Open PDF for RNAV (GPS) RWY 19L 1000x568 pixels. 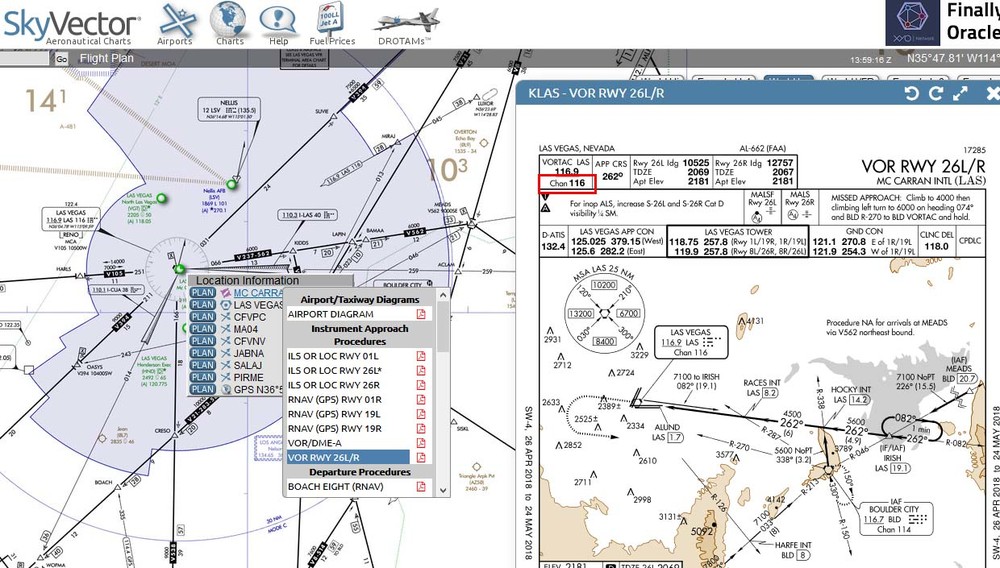point(421,414)
